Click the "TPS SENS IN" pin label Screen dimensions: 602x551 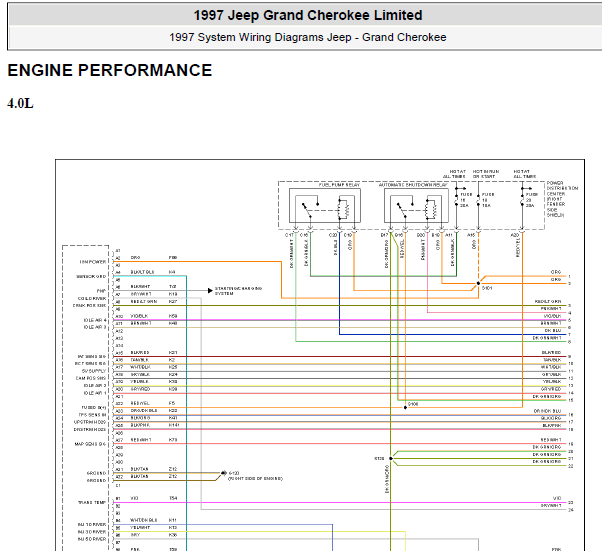pyautogui.click(x=92, y=415)
